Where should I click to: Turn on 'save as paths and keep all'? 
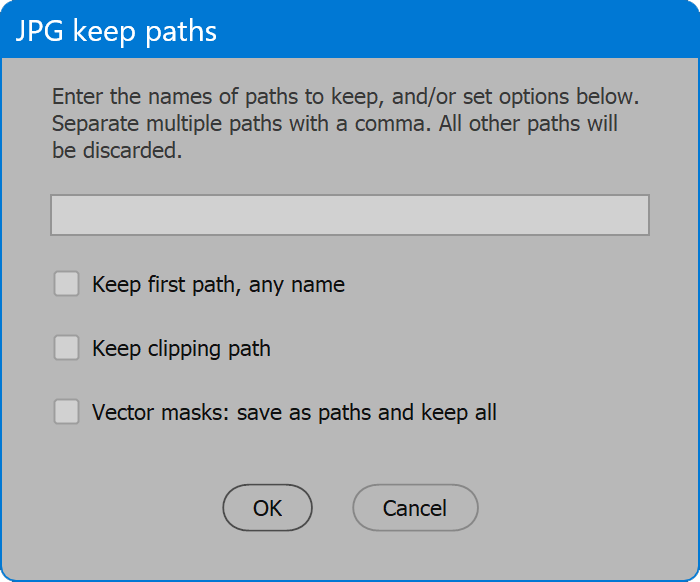tap(66, 412)
